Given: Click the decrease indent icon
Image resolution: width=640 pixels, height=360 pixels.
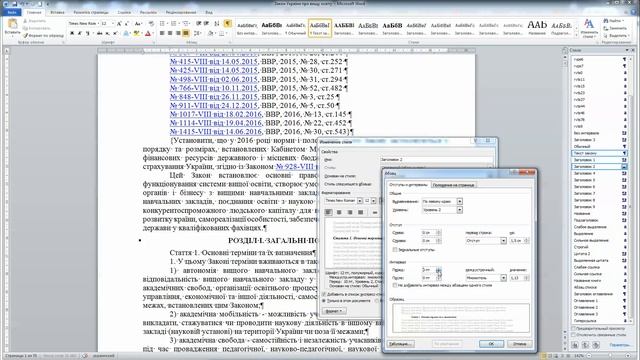Looking at the screenshot, I should click(199, 24).
